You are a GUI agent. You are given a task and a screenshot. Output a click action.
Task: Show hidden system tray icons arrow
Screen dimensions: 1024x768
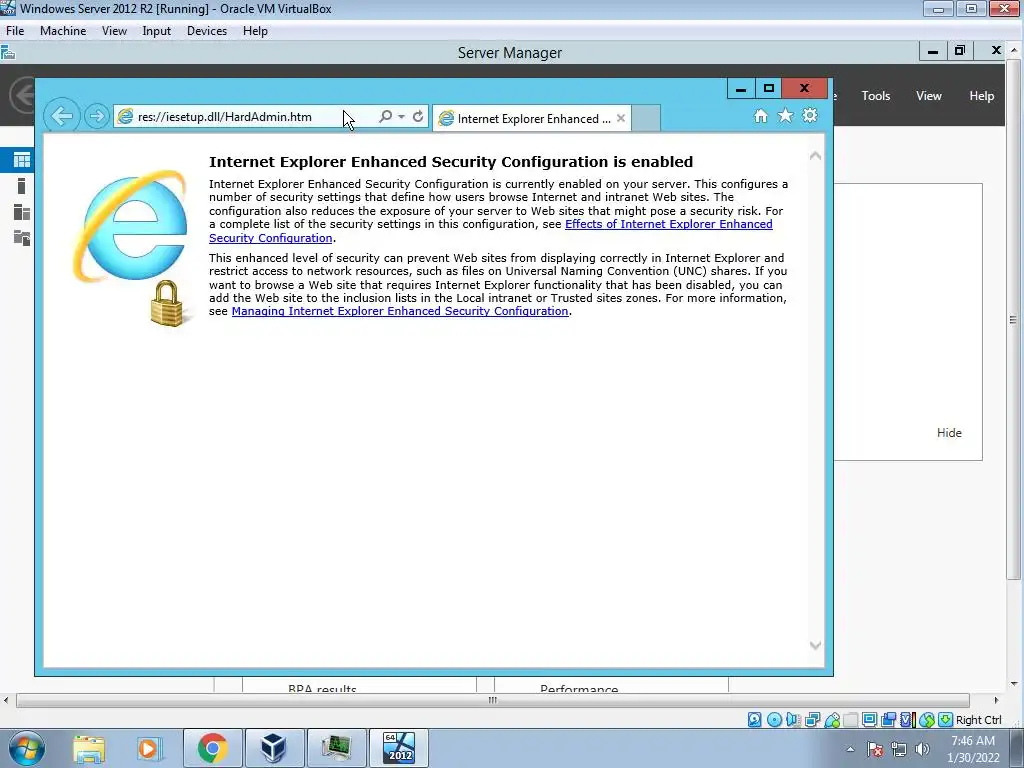pos(850,749)
